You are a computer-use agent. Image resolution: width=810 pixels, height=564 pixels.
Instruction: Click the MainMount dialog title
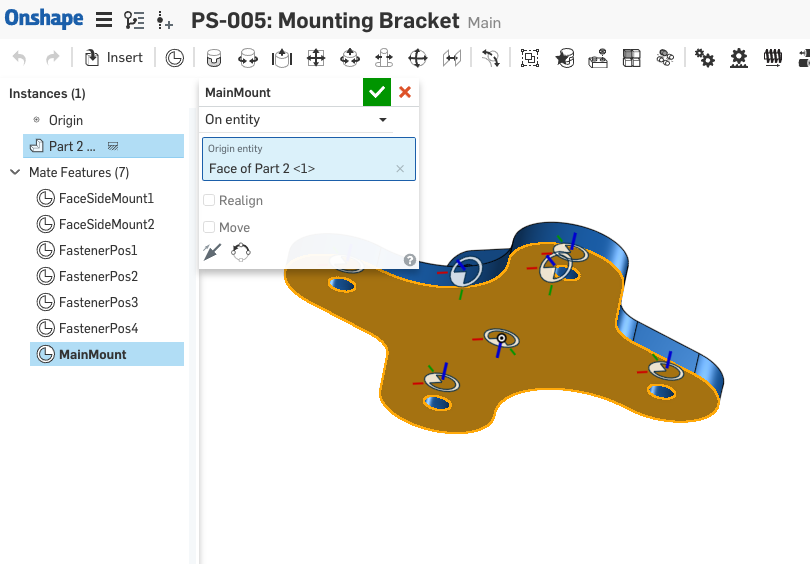(238, 92)
